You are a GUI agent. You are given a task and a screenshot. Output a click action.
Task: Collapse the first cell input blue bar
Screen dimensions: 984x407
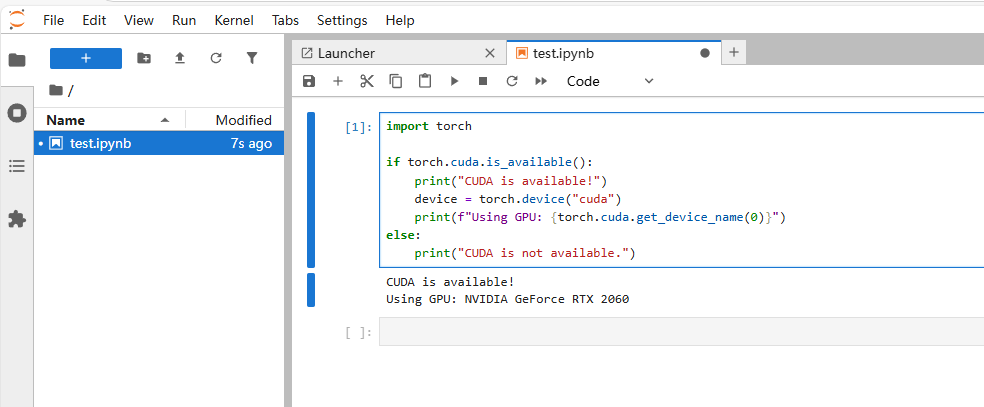(311, 190)
